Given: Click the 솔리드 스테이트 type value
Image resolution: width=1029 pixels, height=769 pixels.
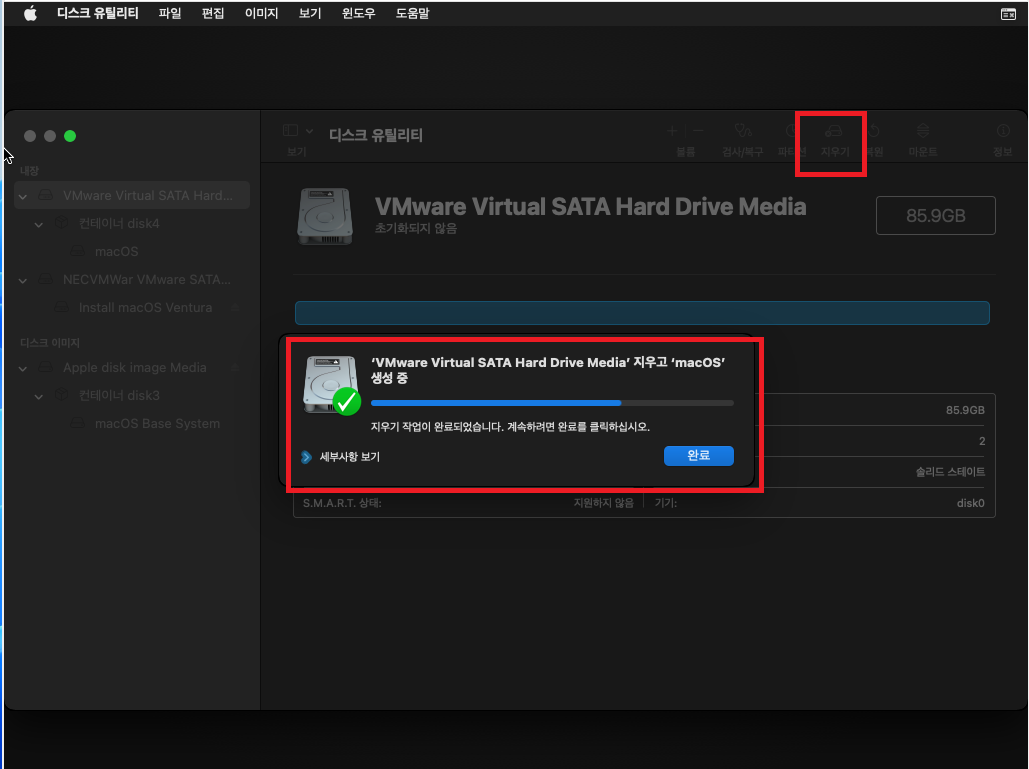Looking at the screenshot, I should [950, 472].
